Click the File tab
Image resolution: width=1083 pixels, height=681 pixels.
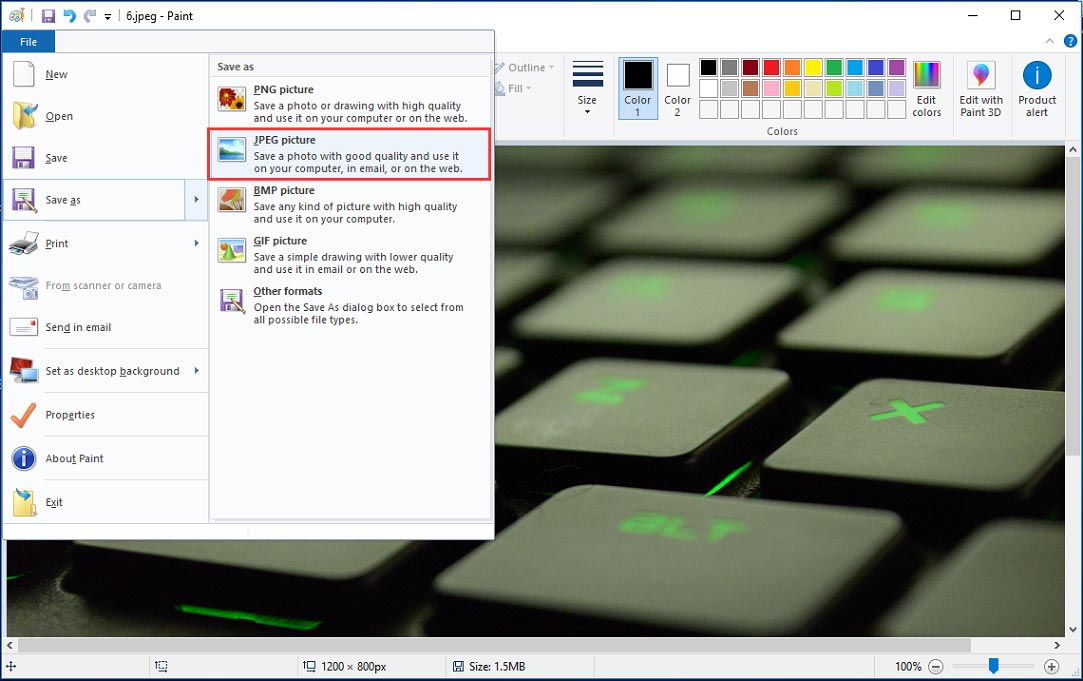tap(28, 42)
